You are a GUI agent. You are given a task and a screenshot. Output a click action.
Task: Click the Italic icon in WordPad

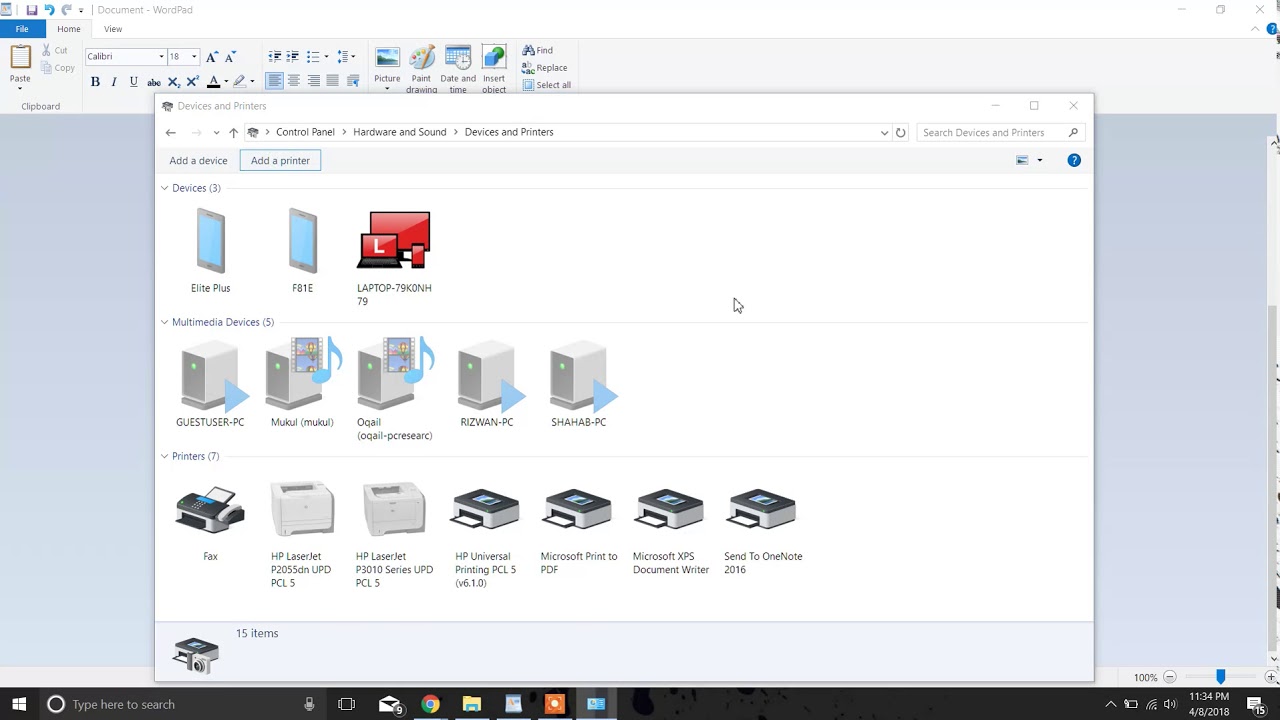pos(114,82)
